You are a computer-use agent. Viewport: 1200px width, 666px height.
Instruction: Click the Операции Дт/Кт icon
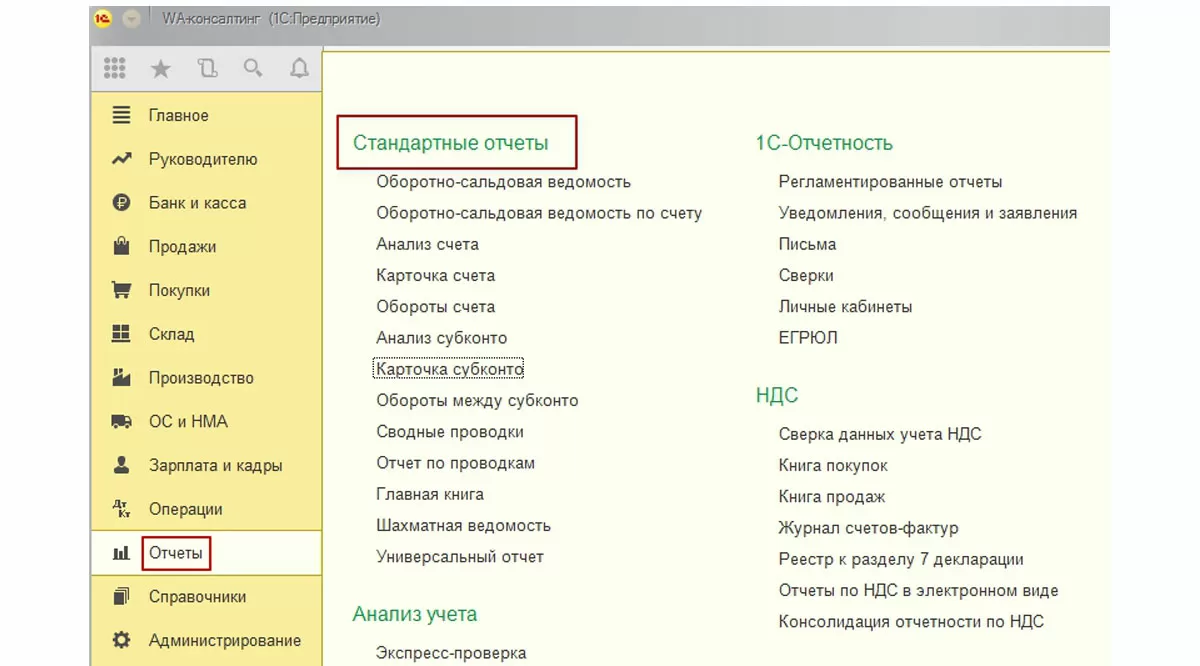tap(121, 509)
